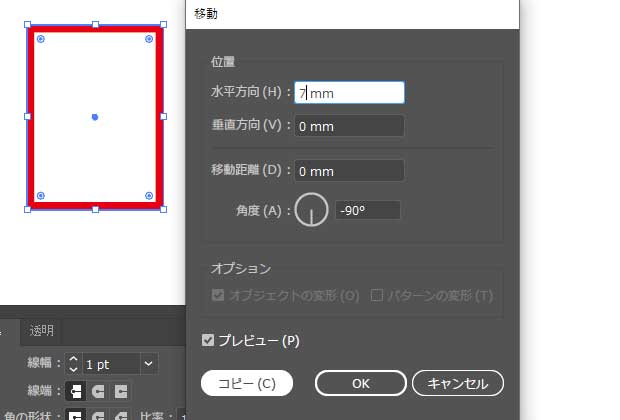Choose the miter join corner icon

tap(75, 414)
